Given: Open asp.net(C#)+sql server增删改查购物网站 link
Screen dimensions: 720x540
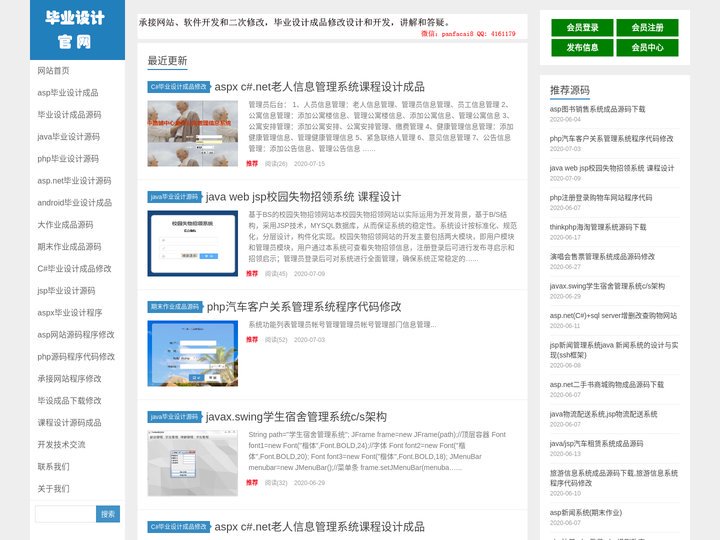Looking at the screenshot, I should (613, 316).
